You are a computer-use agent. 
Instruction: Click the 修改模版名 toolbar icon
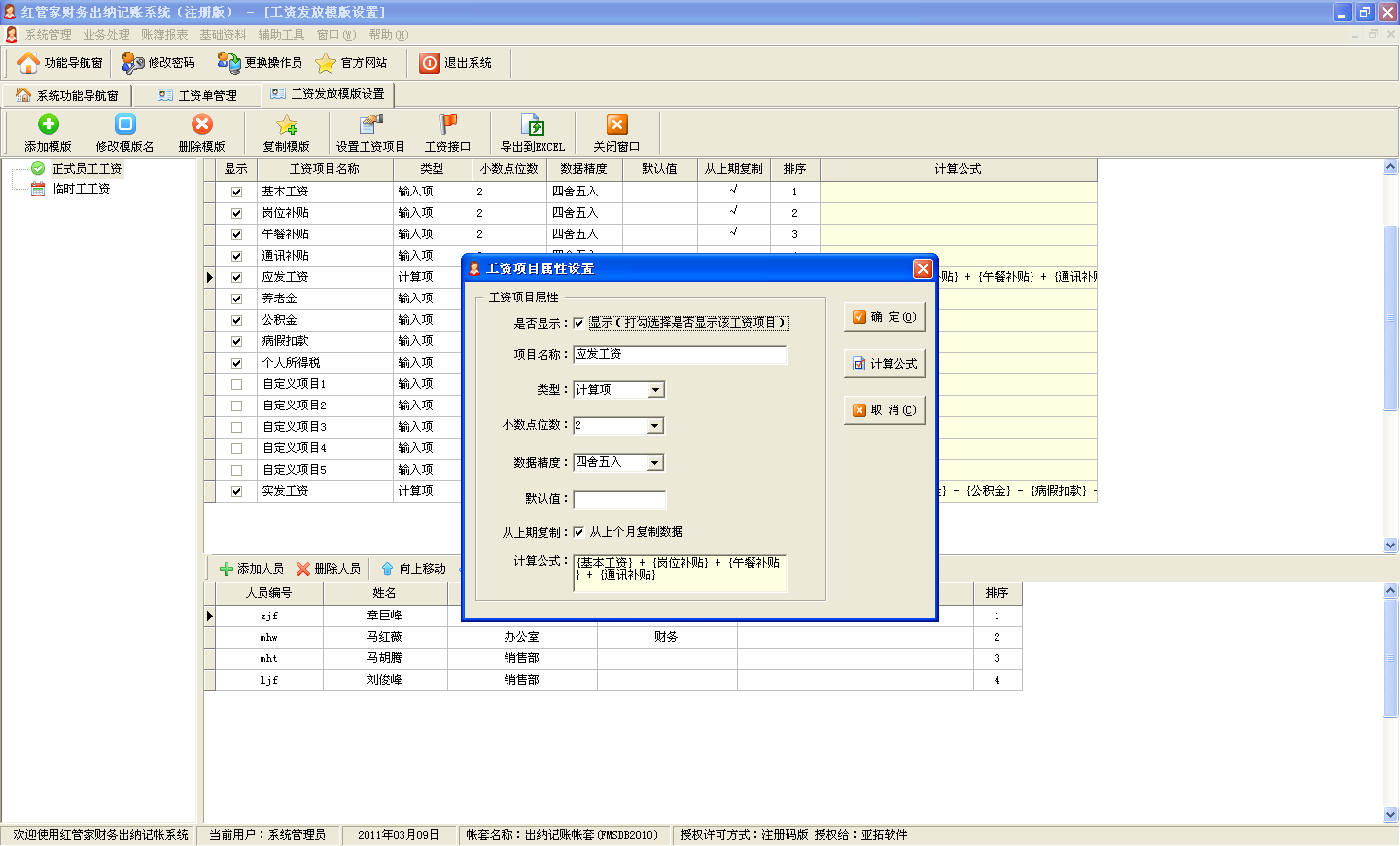point(124,124)
